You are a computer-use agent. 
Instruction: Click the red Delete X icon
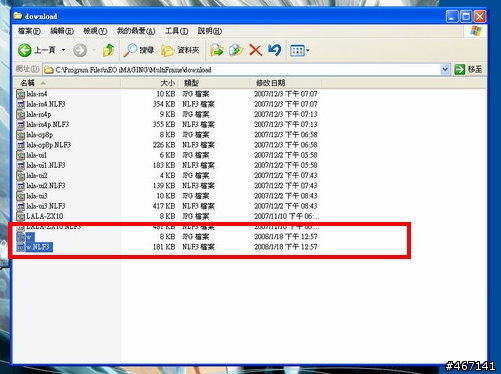(x=255, y=50)
